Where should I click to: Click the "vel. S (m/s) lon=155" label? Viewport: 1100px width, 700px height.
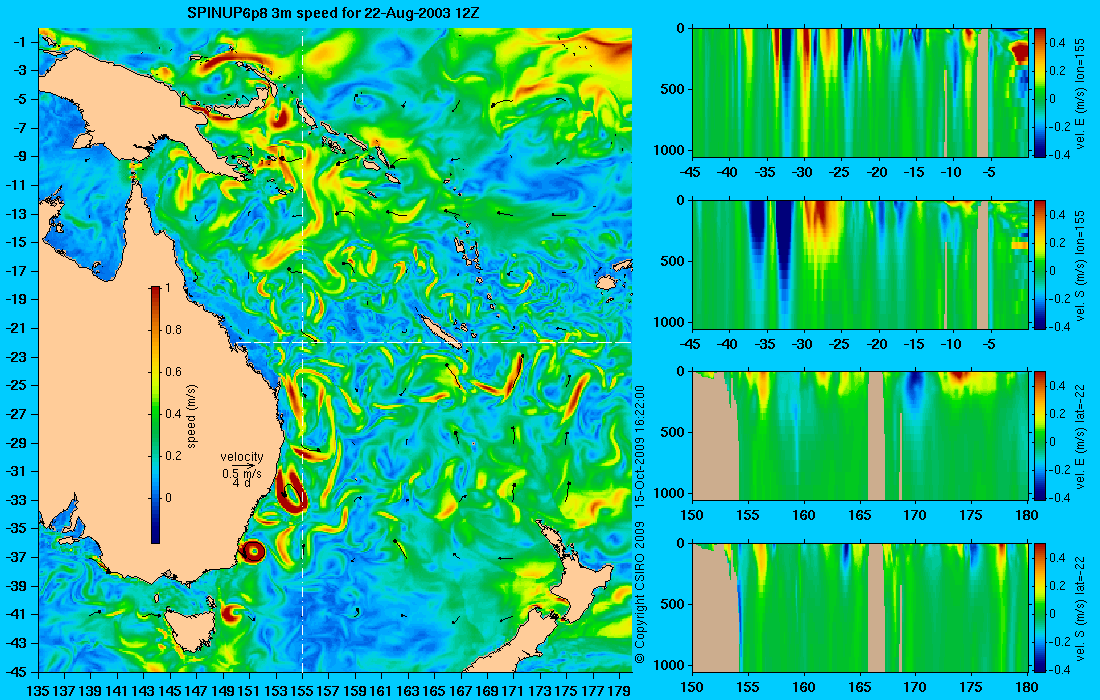1082,265
